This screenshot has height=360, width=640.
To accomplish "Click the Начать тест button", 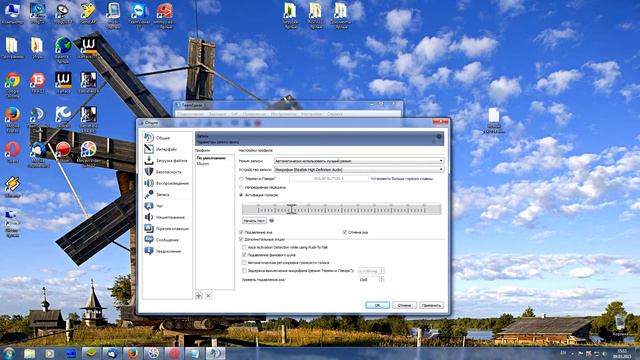I will click(254, 221).
